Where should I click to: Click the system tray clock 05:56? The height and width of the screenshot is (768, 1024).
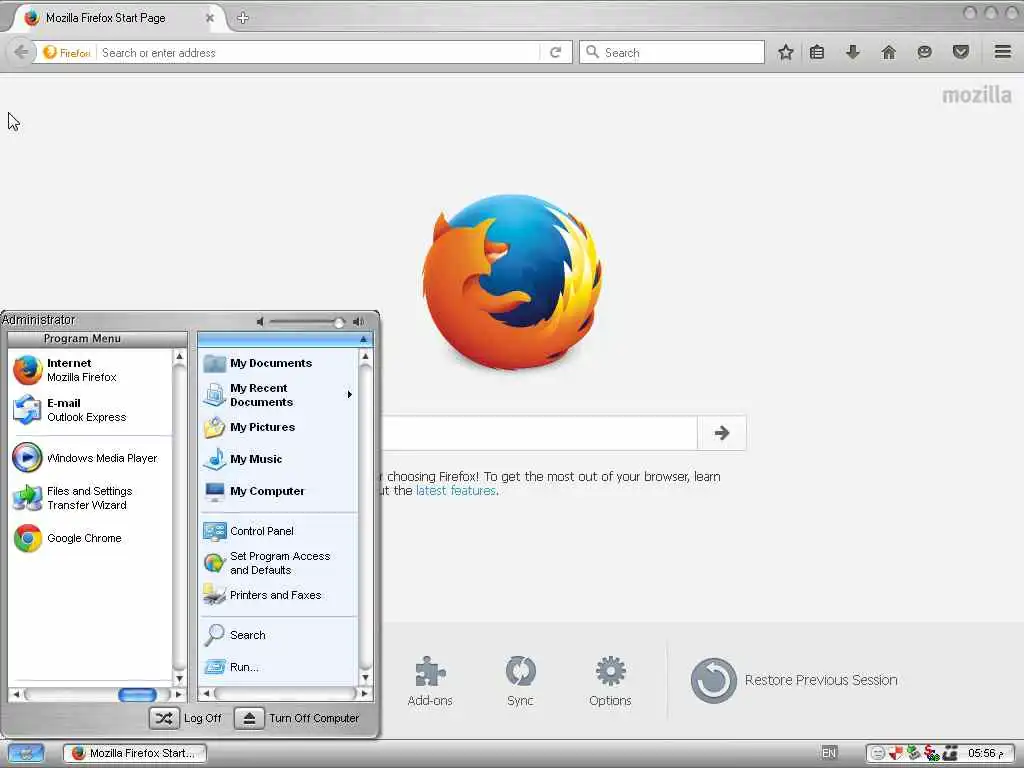(x=985, y=753)
